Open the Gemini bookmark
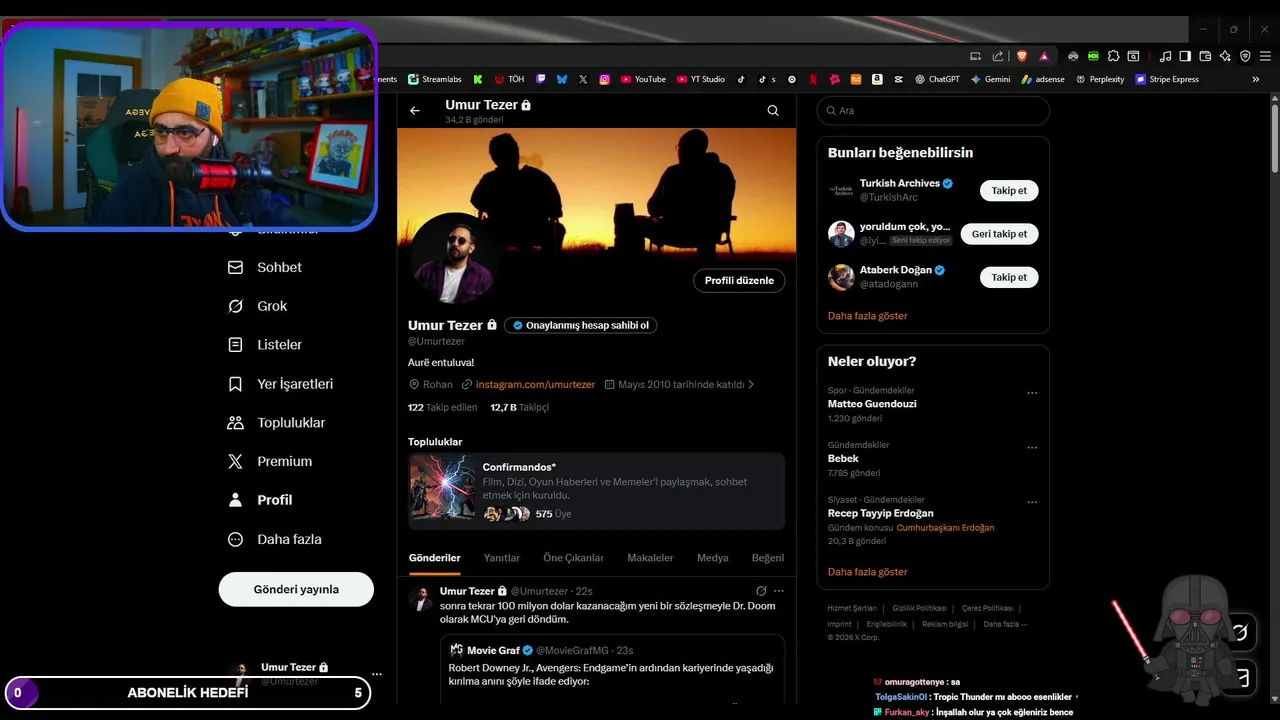 (x=990, y=79)
